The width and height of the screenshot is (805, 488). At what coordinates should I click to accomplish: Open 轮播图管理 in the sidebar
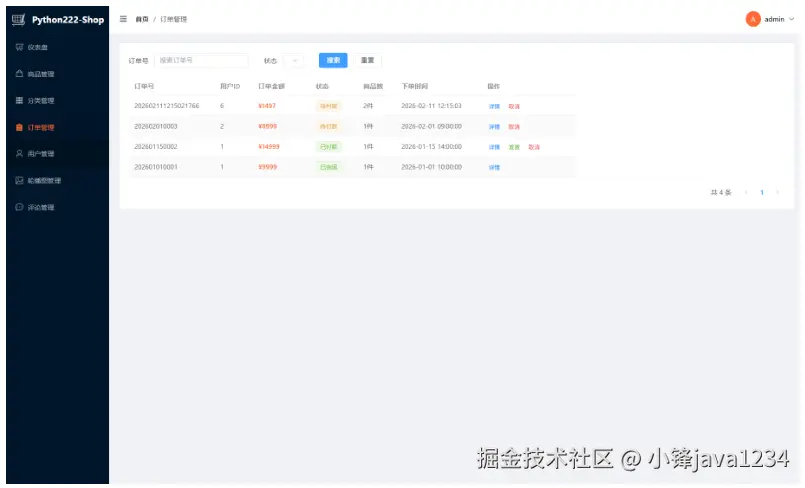click(x=58, y=181)
